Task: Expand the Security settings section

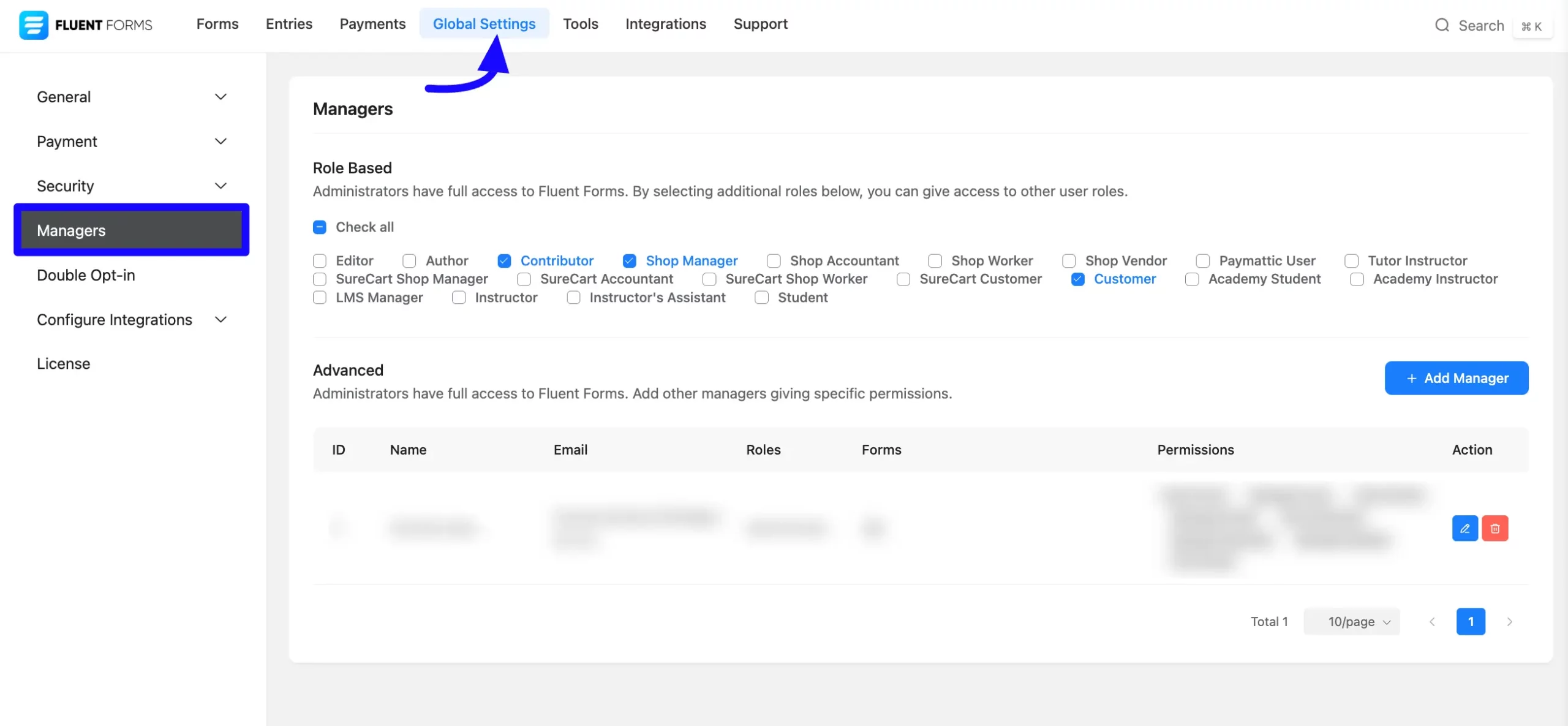Action: [131, 186]
